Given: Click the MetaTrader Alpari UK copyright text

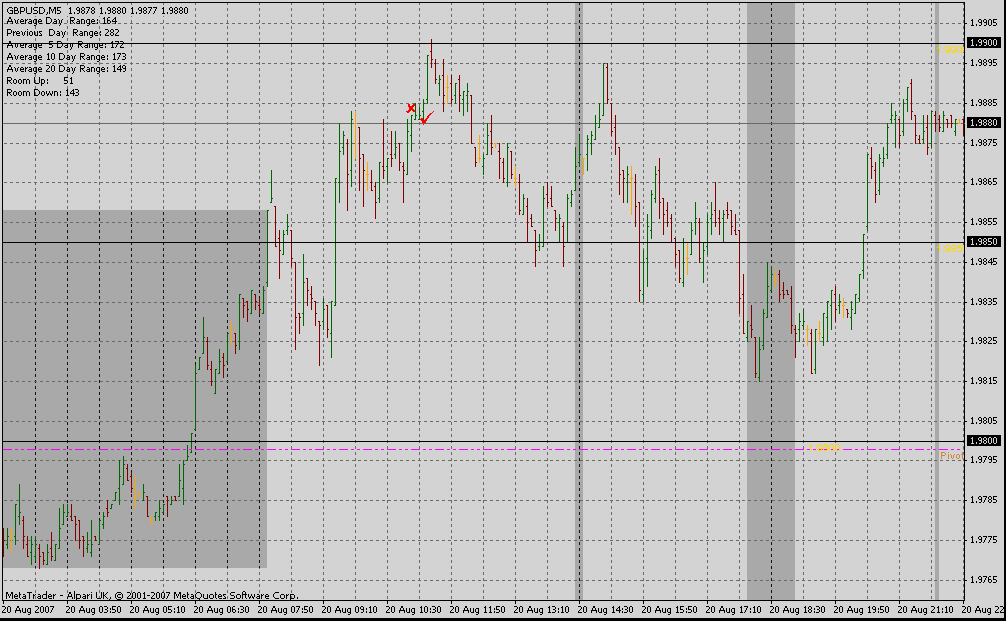Looking at the screenshot, I should coord(151,595).
